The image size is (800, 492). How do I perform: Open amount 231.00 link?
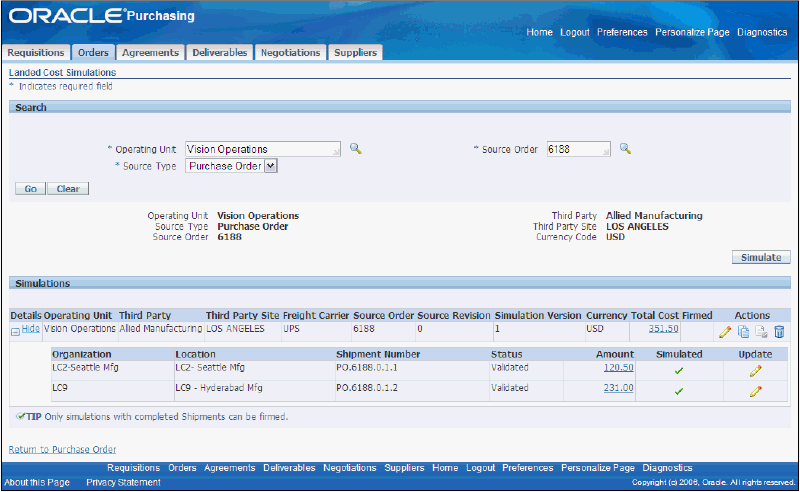(618, 388)
